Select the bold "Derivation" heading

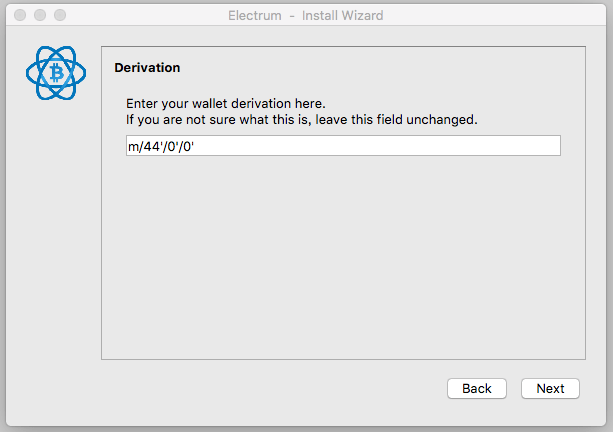[147, 68]
